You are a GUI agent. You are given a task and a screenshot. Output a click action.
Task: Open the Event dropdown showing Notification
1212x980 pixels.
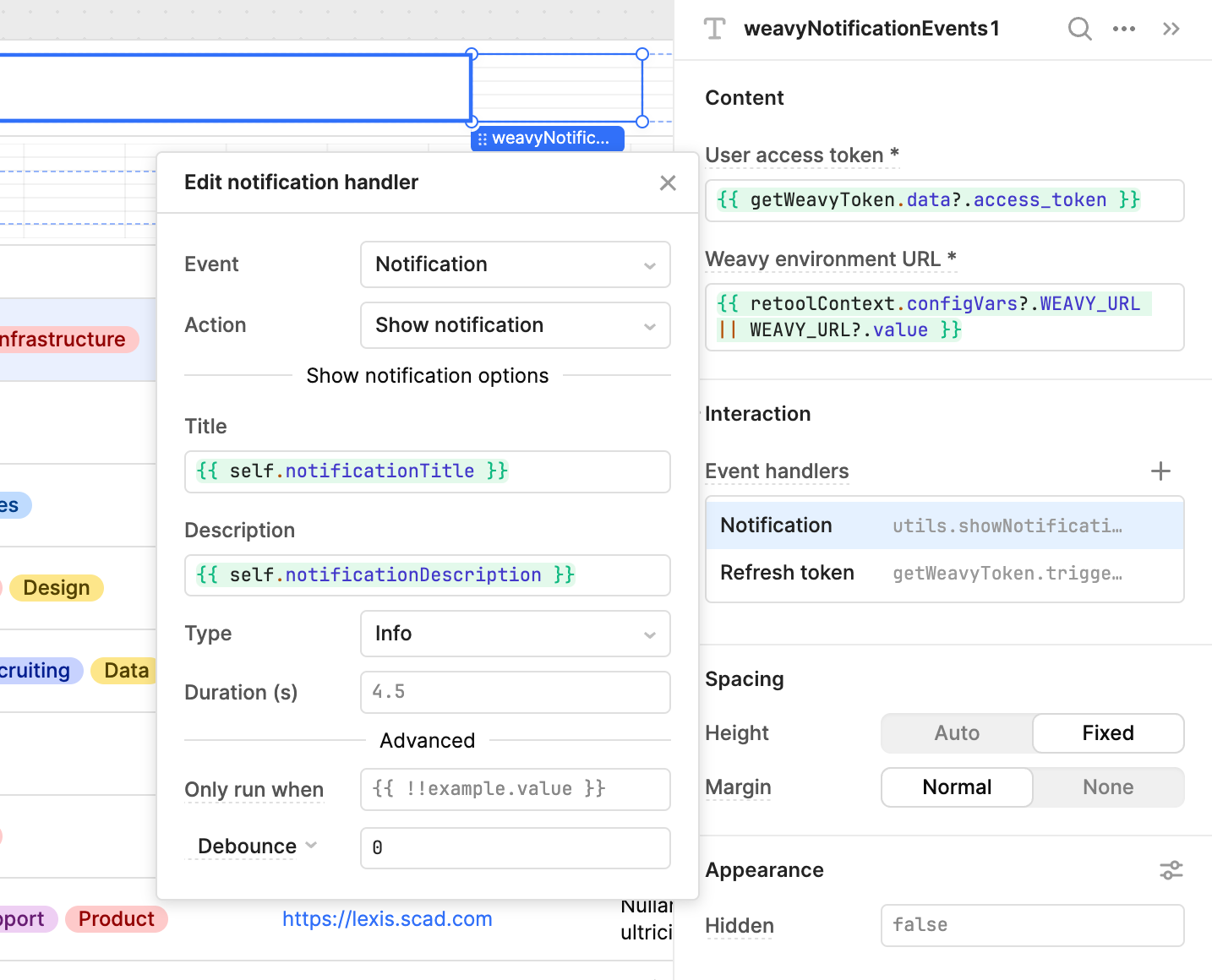515,264
